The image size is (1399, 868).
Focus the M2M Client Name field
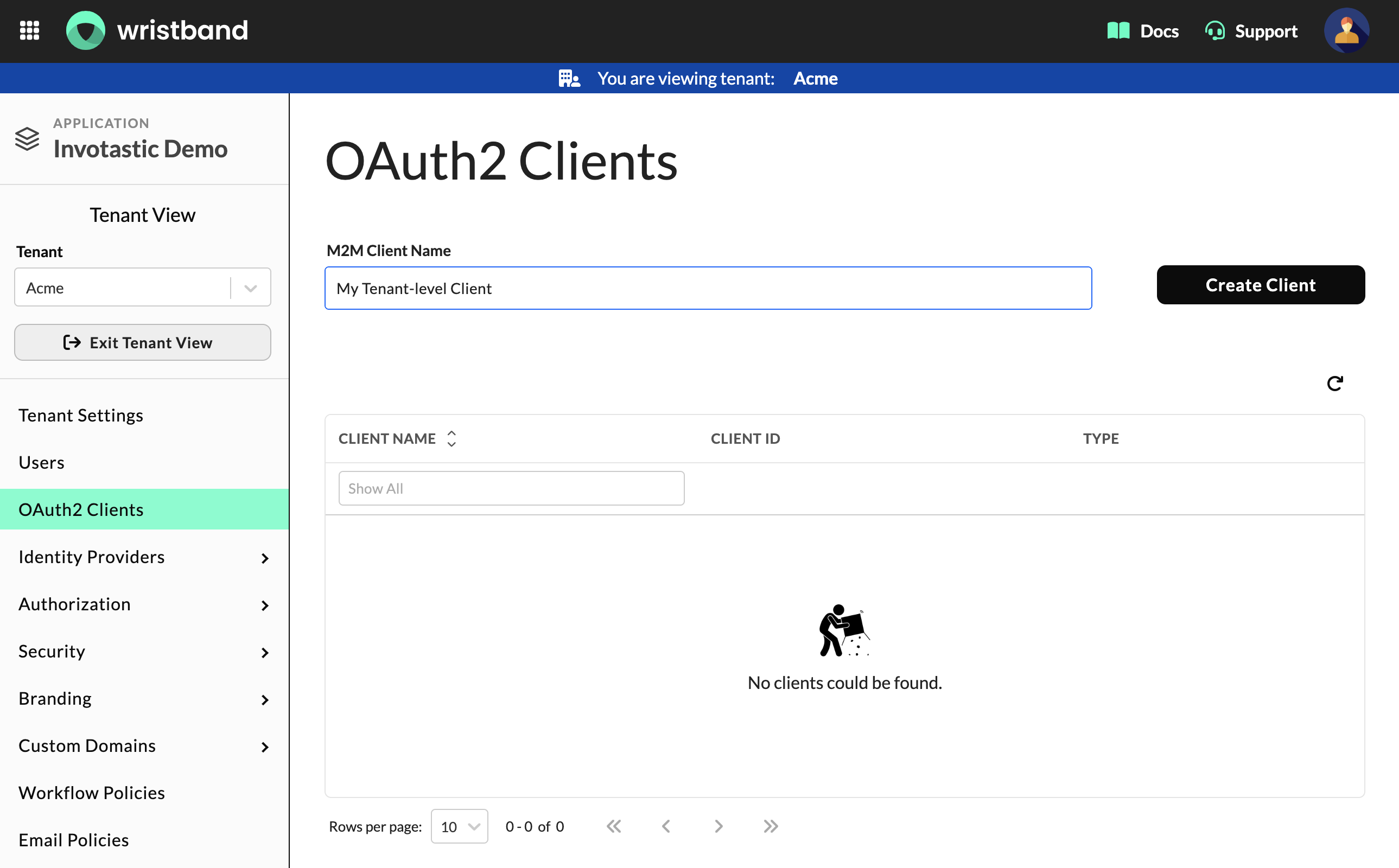(708, 288)
